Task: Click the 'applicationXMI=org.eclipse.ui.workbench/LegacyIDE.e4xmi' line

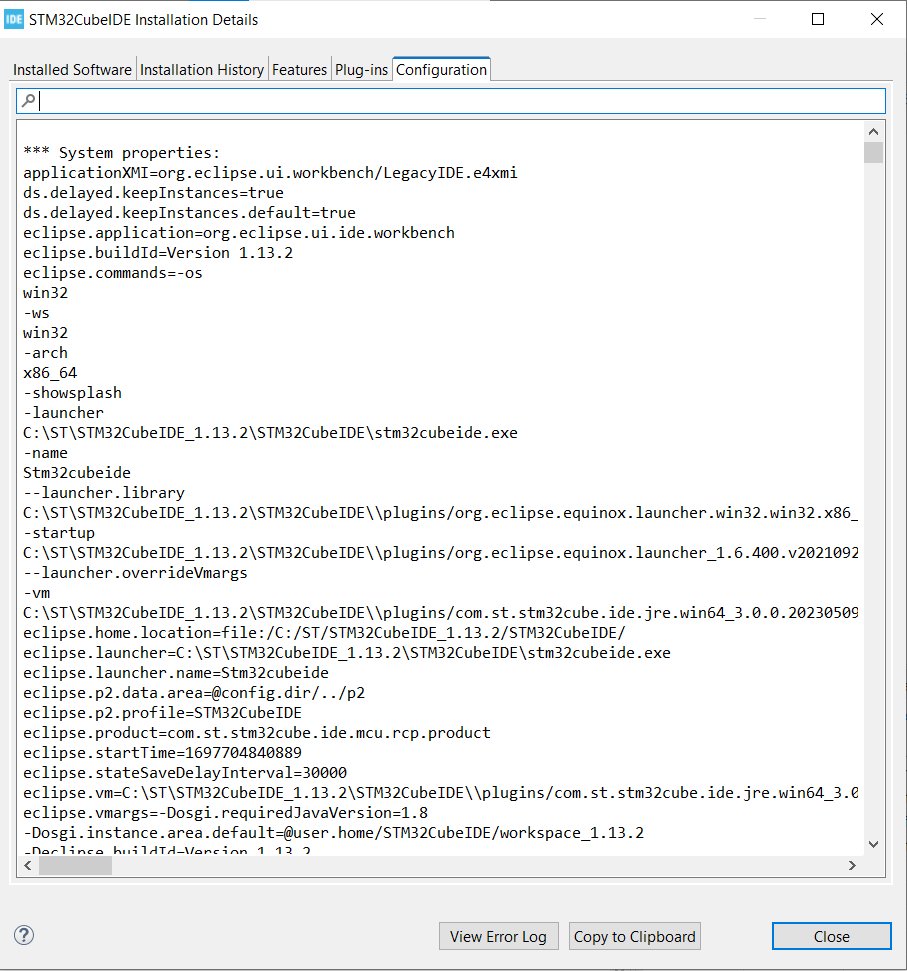Action: click(270, 173)
